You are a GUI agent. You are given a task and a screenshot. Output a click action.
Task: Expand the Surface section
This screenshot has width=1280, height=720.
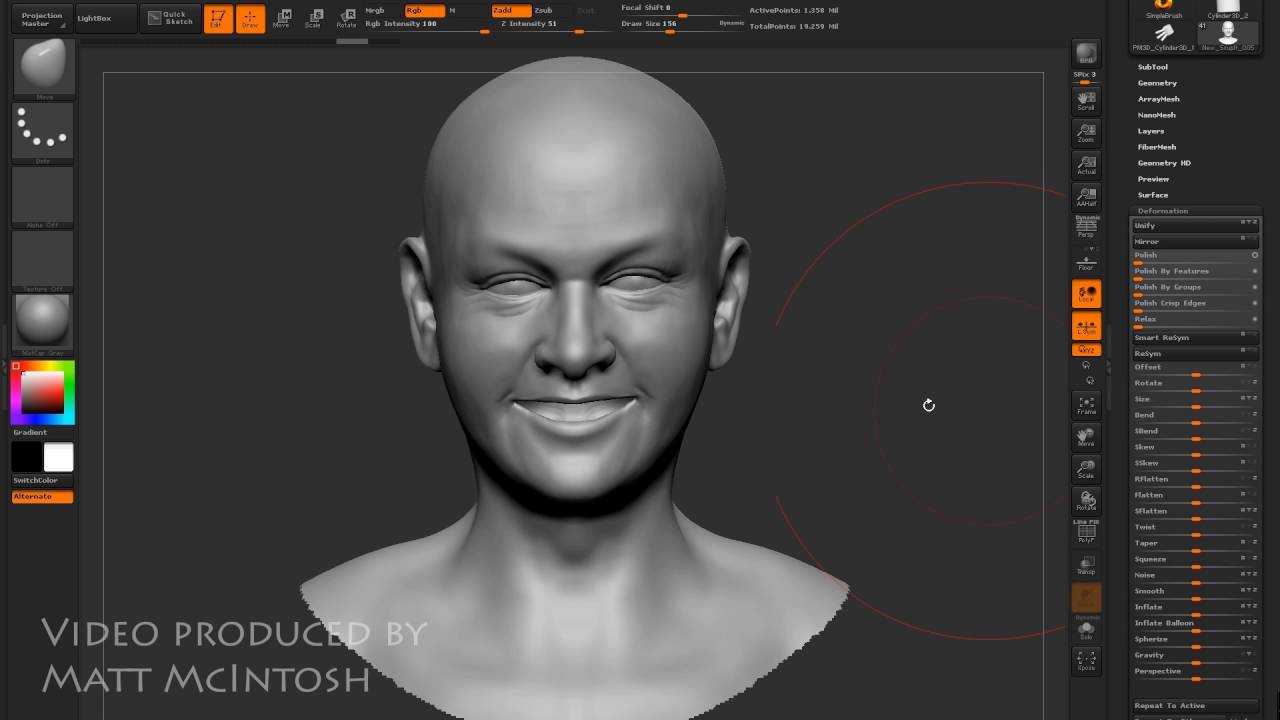(1152, 195)
